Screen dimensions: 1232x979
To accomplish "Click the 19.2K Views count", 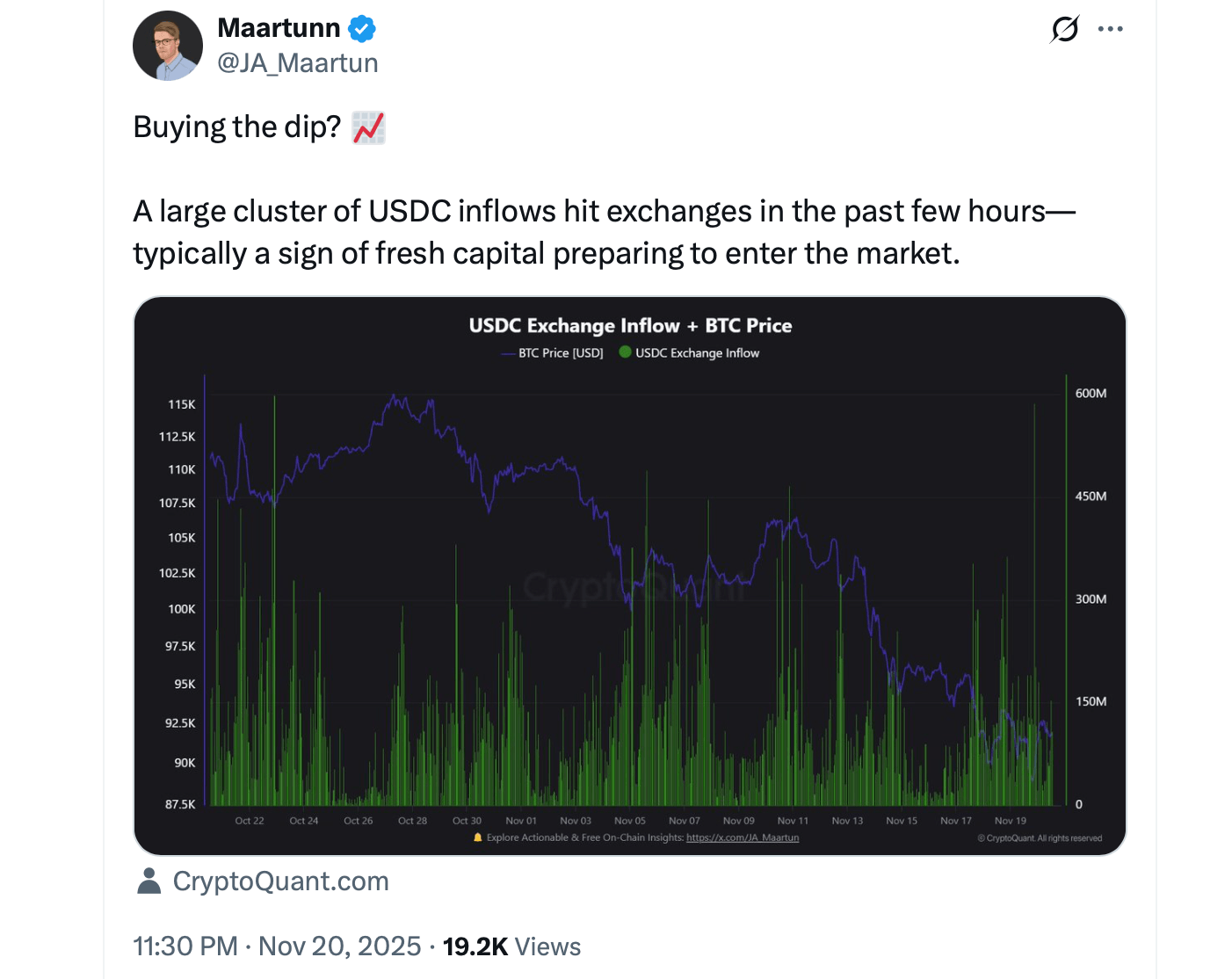I will pos(511,946).
